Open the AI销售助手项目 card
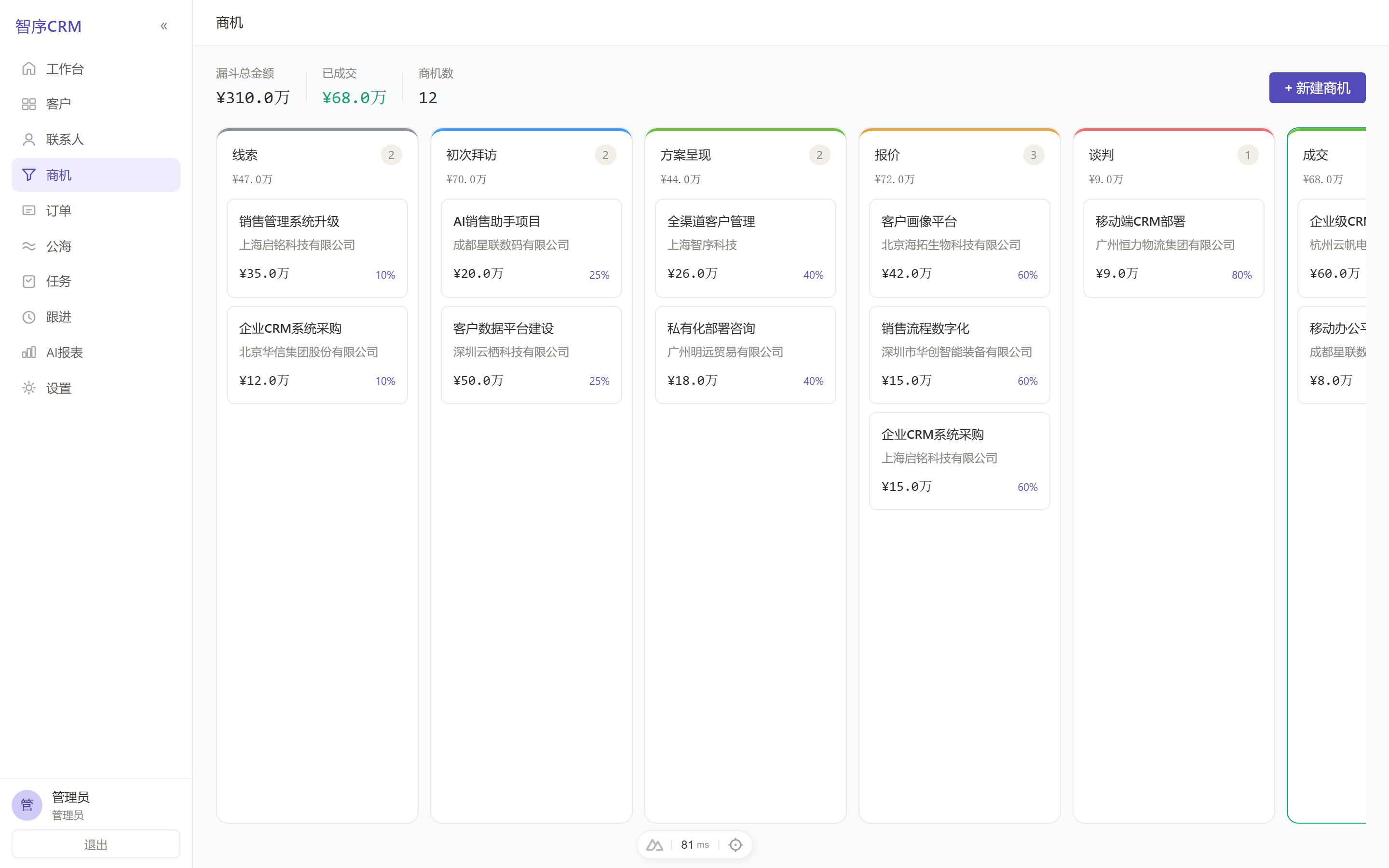The image size is (1389, 868). 531,248
